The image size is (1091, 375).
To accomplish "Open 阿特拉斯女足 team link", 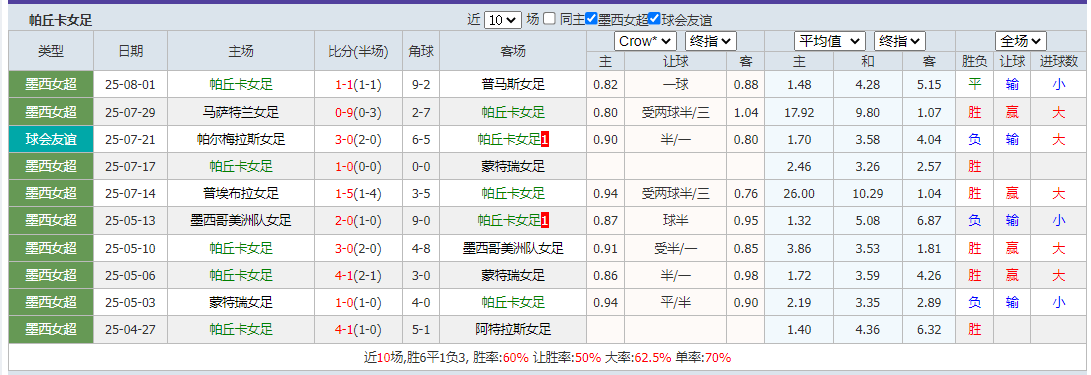I will [x=513, y=329].
